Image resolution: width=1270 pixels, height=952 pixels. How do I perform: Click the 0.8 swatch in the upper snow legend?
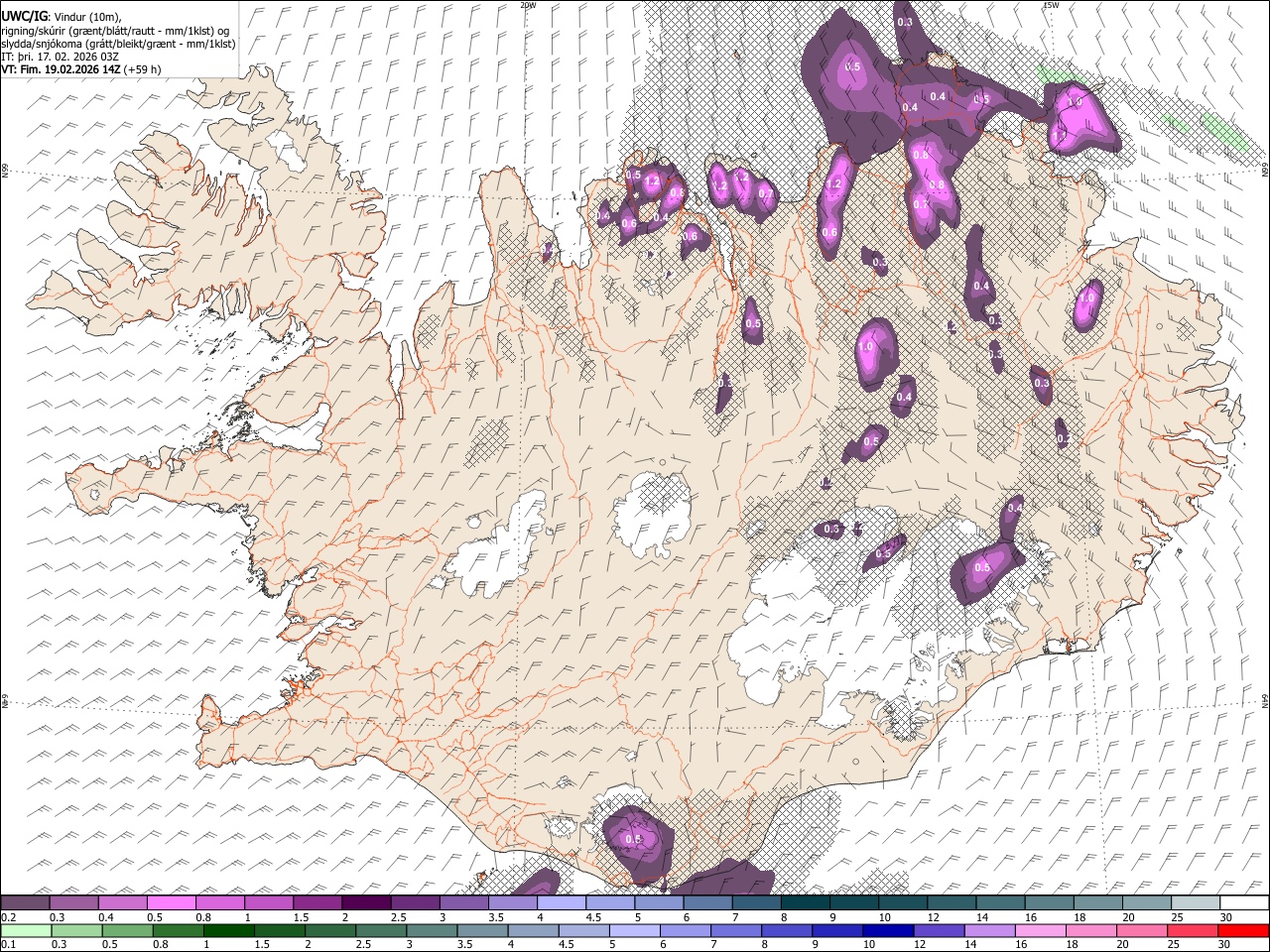click(x=220, y=902)
